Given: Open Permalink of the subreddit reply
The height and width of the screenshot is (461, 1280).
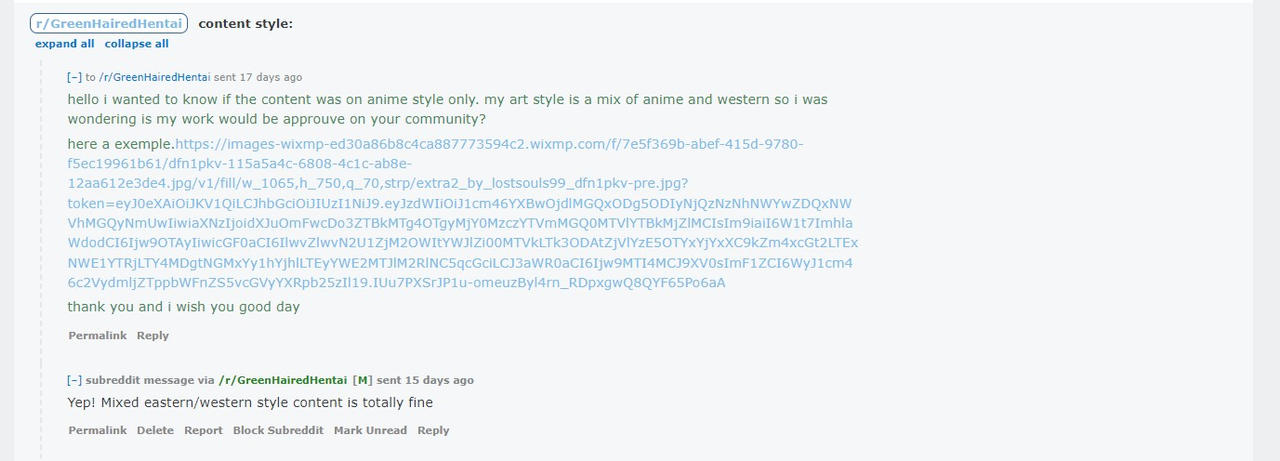Looking at the screenshot, I should point(97,431).
